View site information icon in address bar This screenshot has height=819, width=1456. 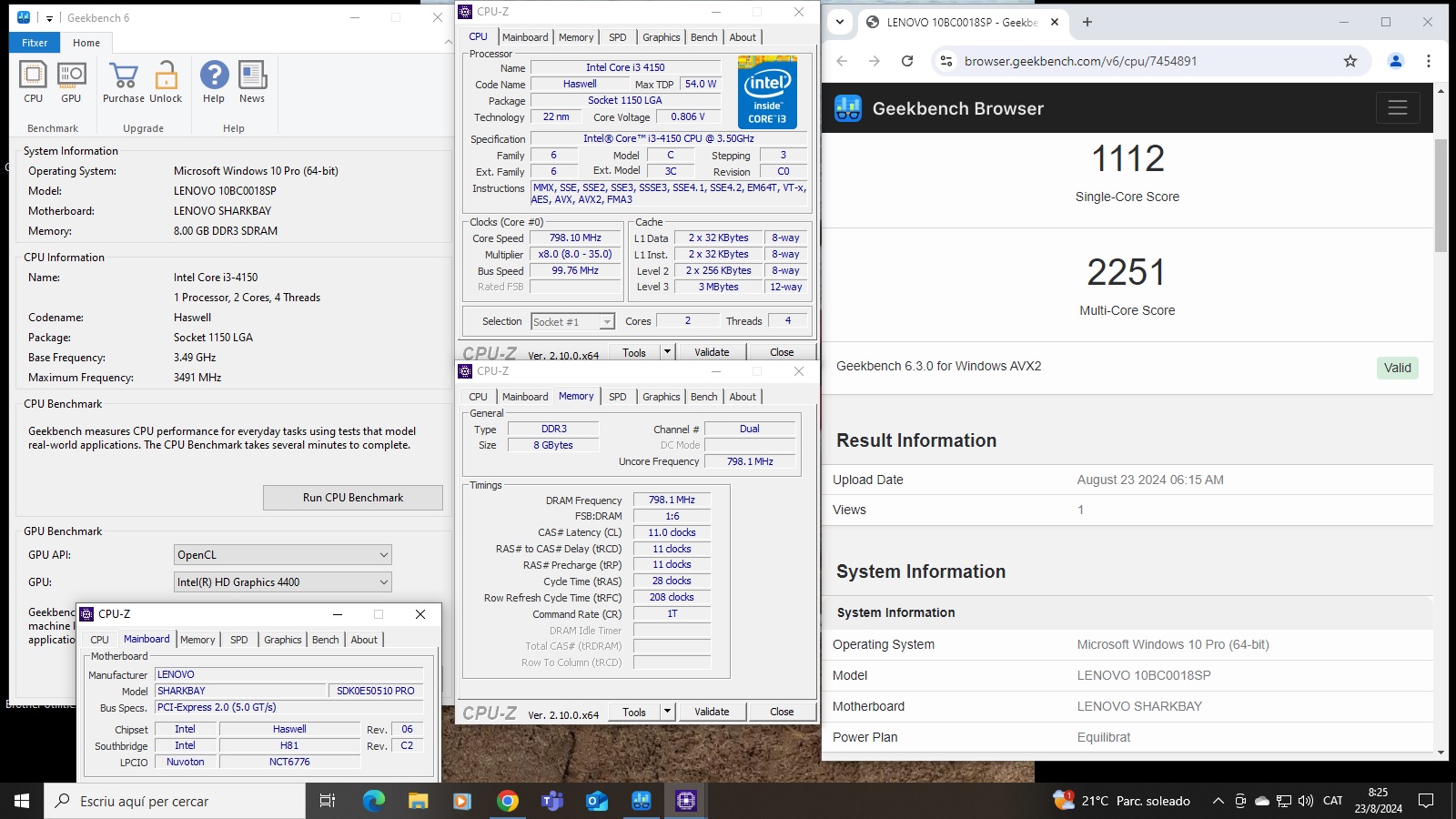pos(946,61)
